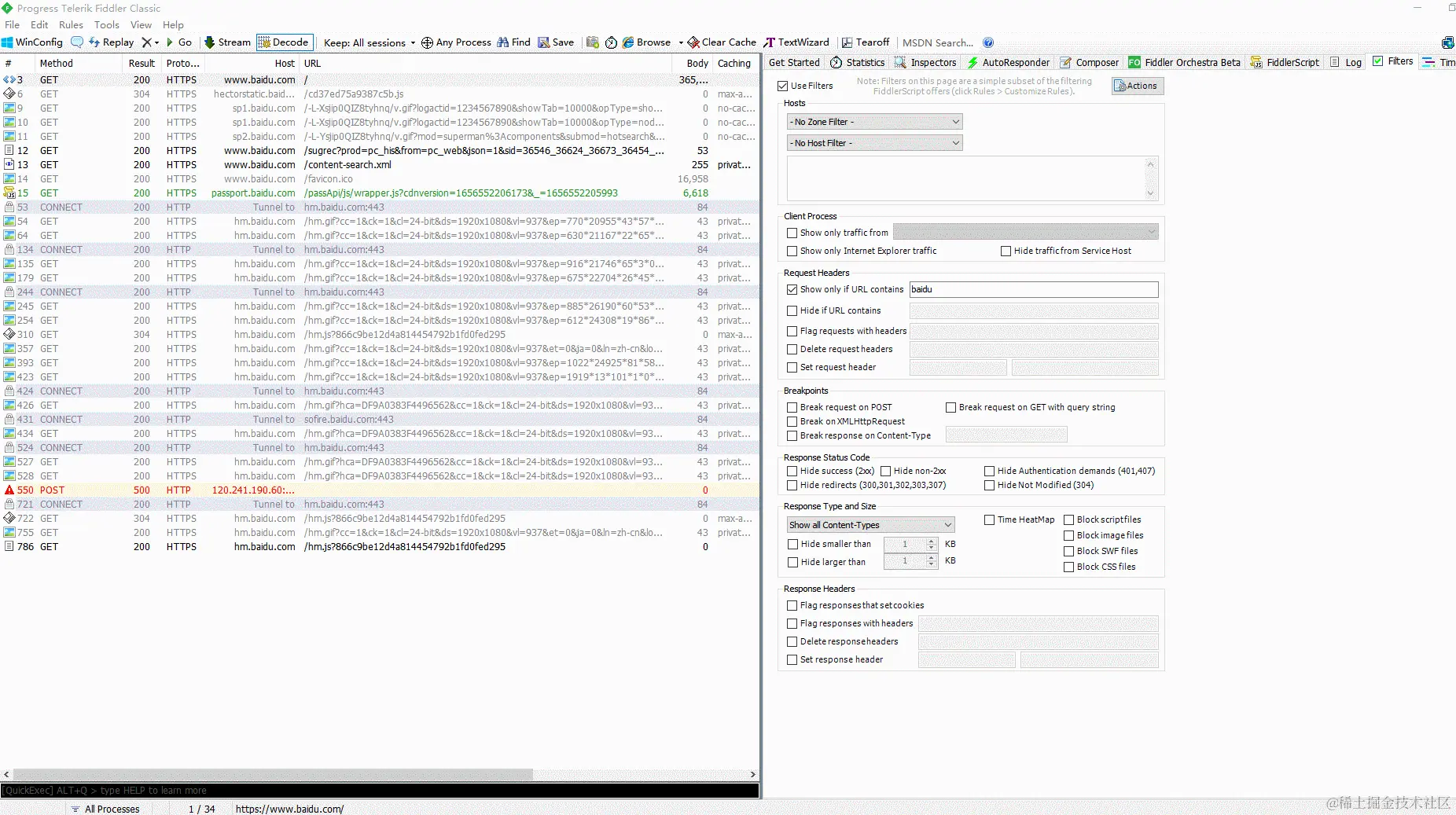Screen dimensions: 1456x815
Task: Open the Tools menu
Action: (x=106, y=24)
